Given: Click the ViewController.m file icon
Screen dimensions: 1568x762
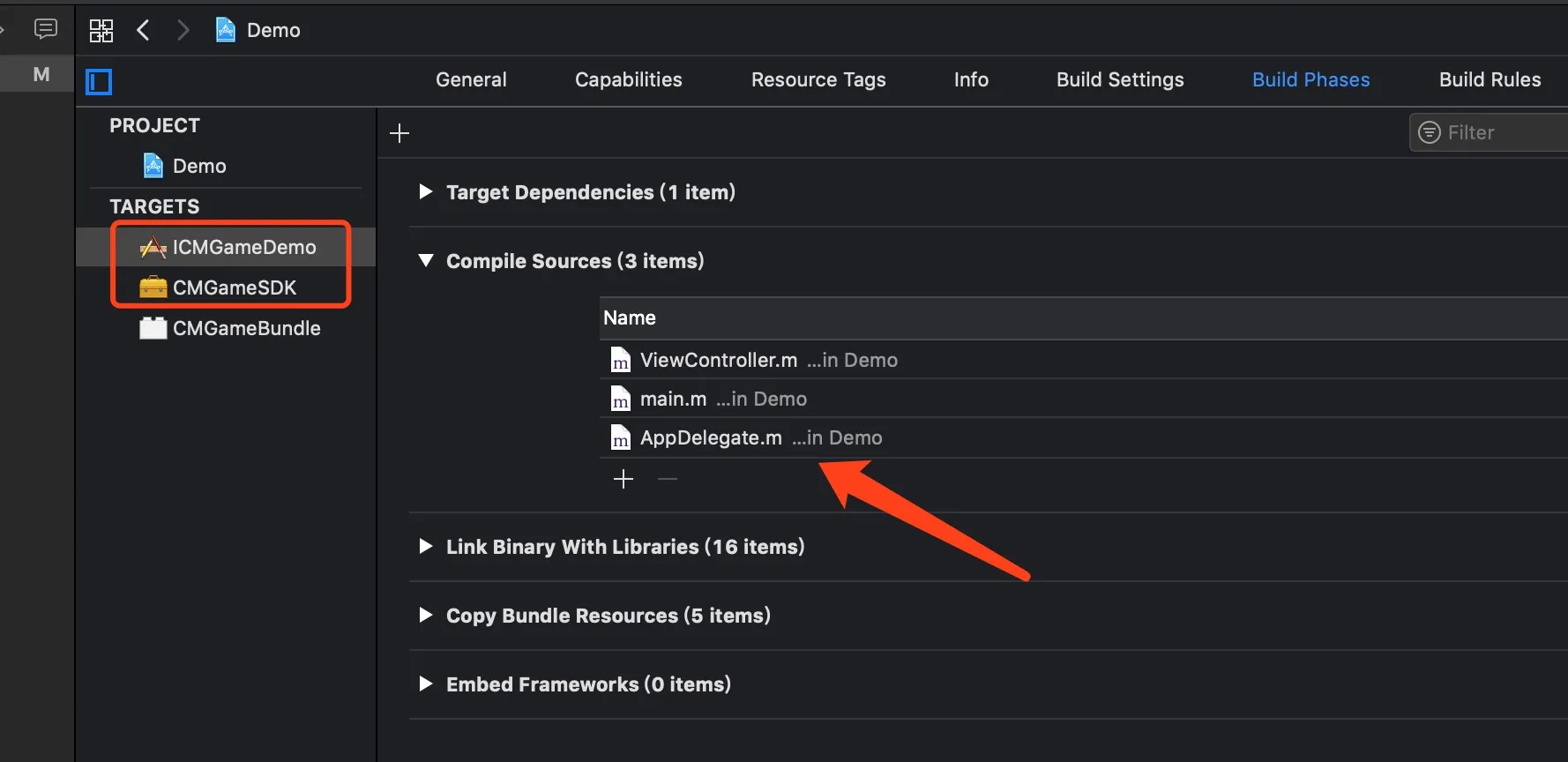Looking at the screenshot, I should point(621,360).
